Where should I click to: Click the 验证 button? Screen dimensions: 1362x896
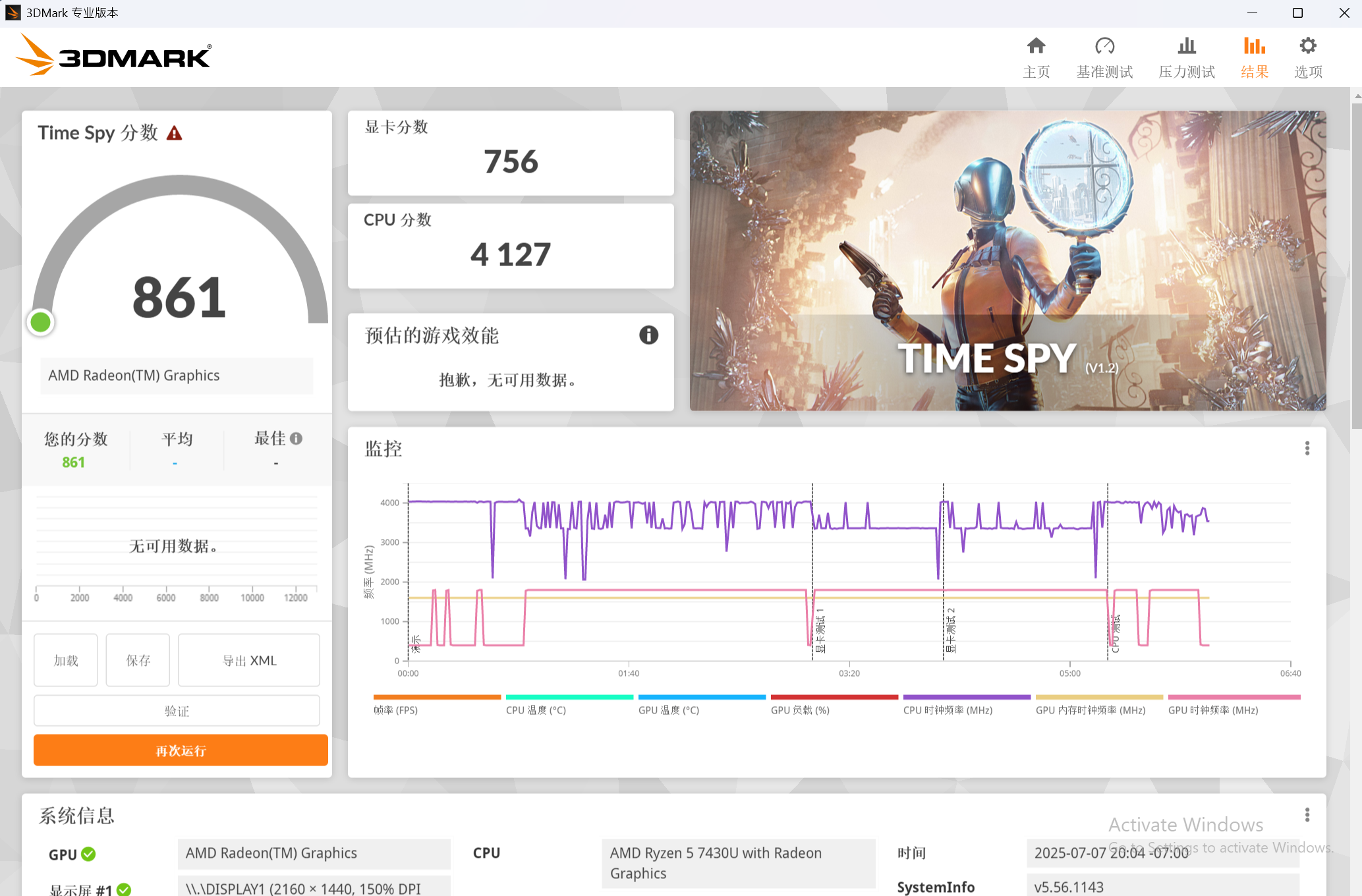(x=177, y=711)
